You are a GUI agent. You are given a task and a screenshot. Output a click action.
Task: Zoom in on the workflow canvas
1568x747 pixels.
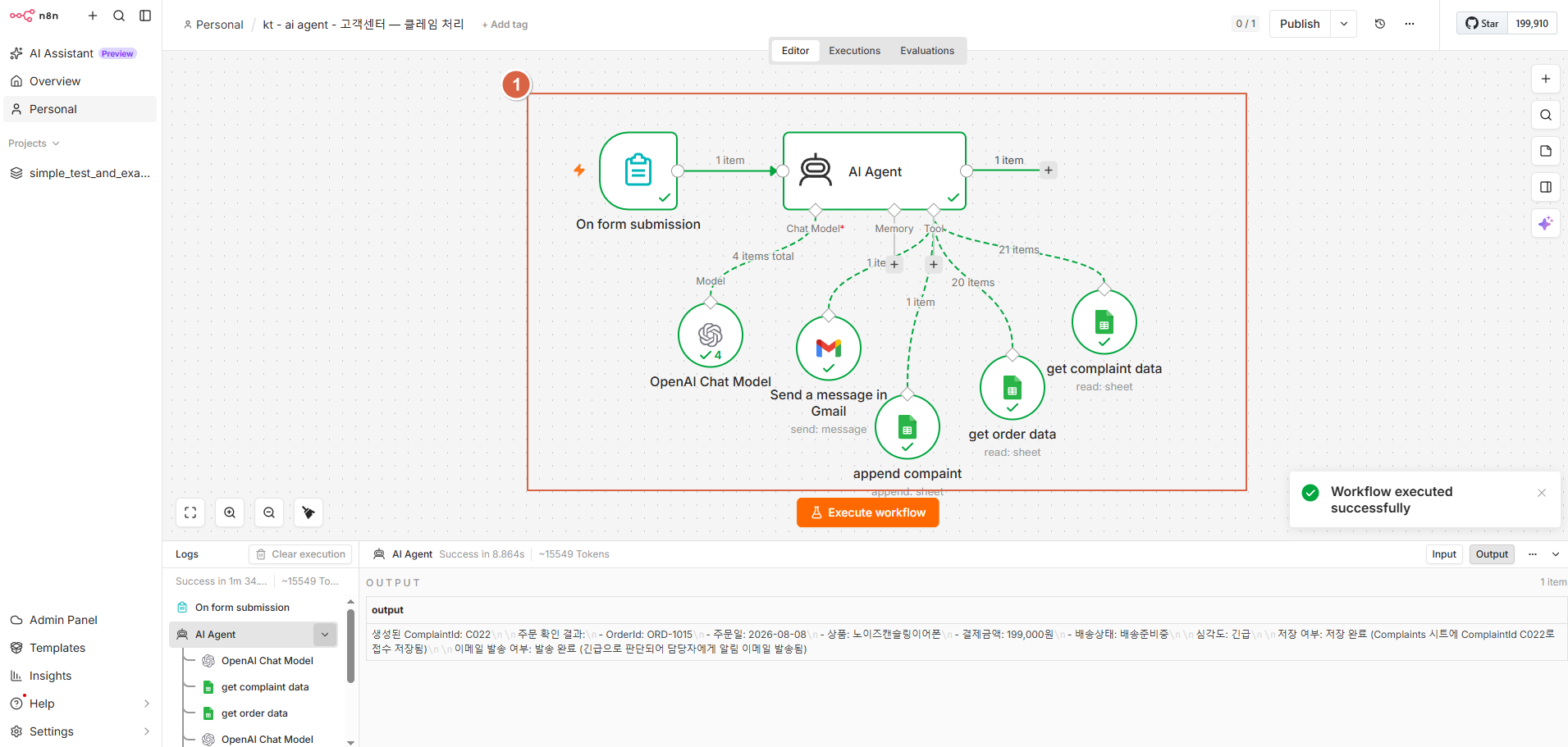point(230,512)
